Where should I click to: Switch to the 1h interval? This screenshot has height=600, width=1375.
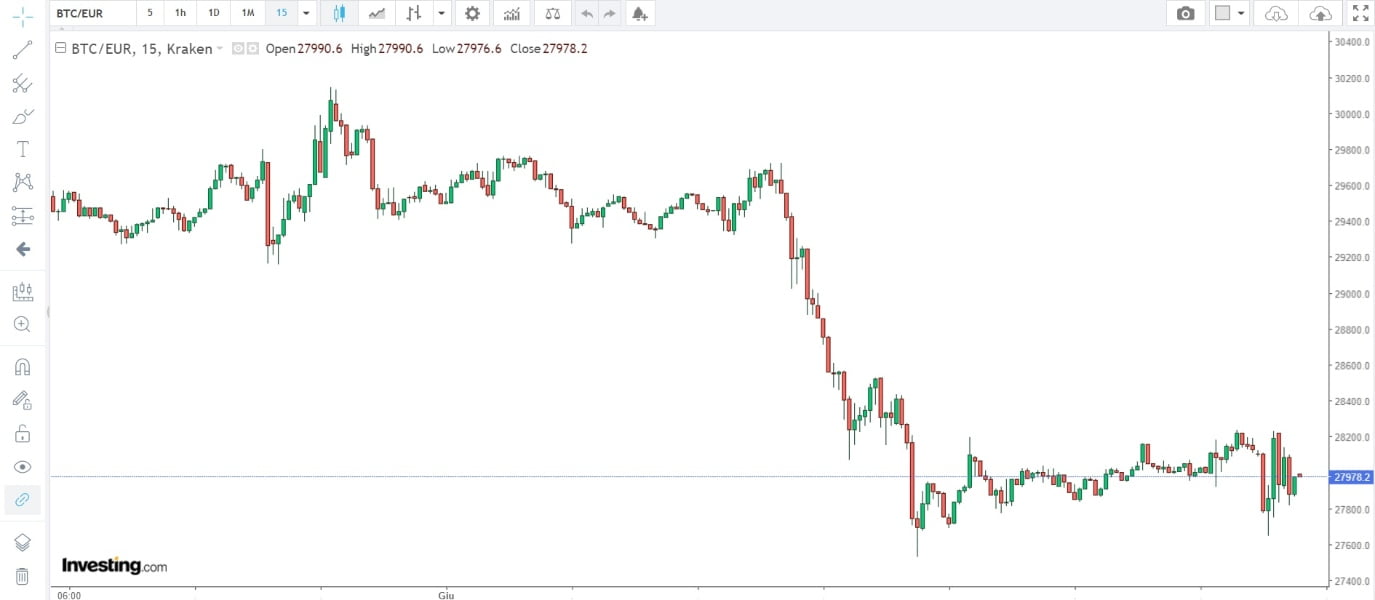180,14
